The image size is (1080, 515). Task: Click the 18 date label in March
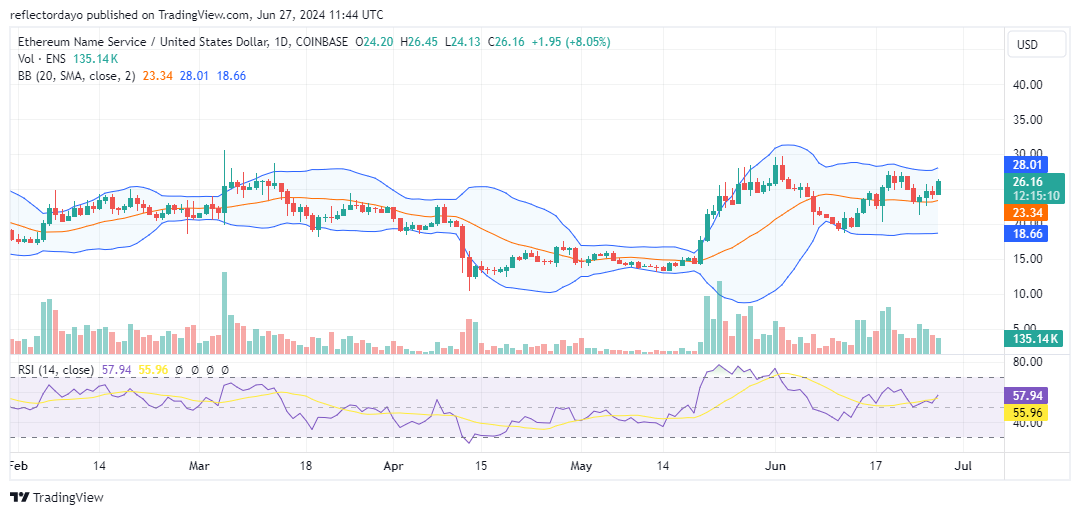click(x=306, y=466)
